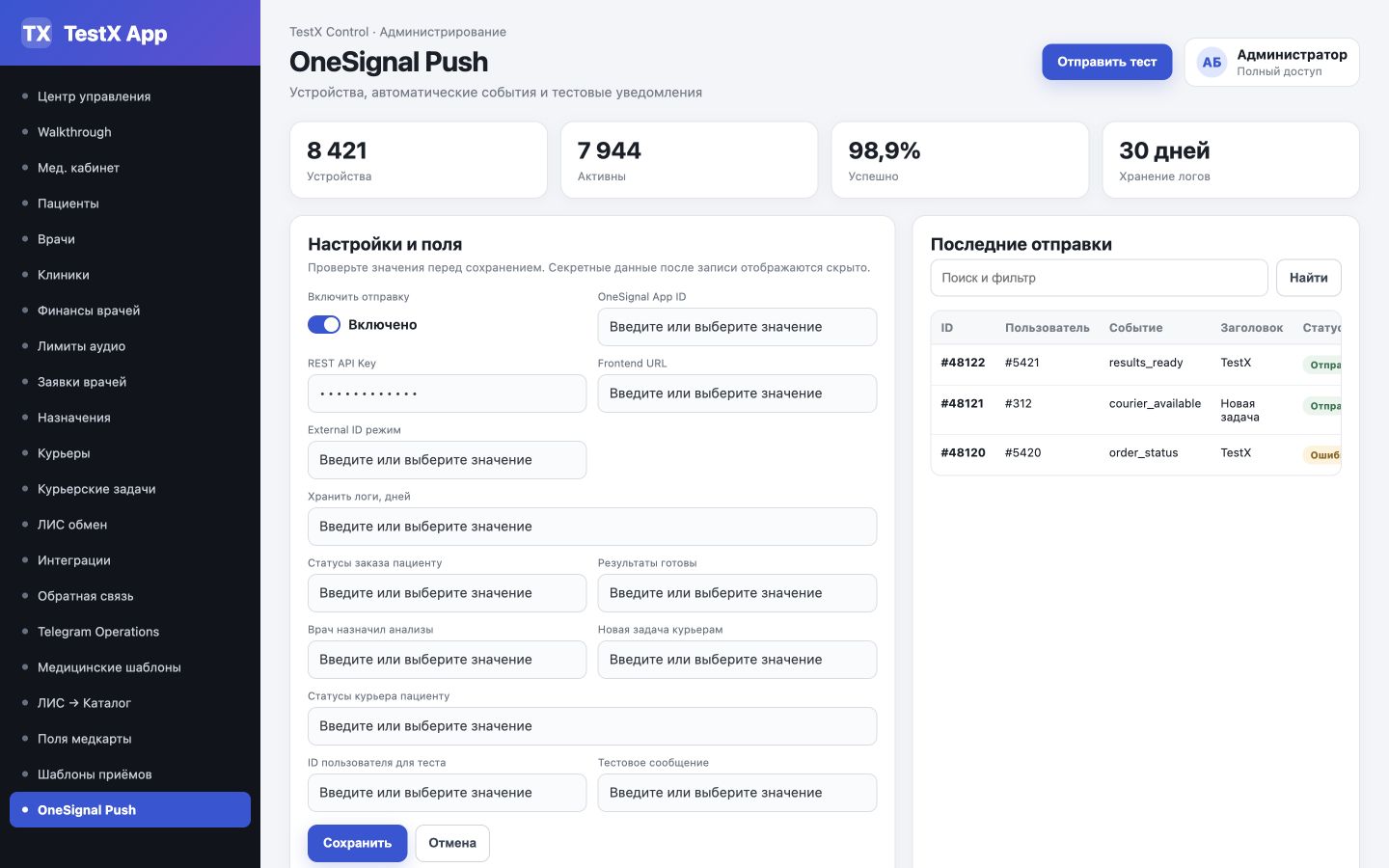This screenshot has width=1389, height=868.
Task: Save settings with Сохранить button
Action: coord(357,843)
